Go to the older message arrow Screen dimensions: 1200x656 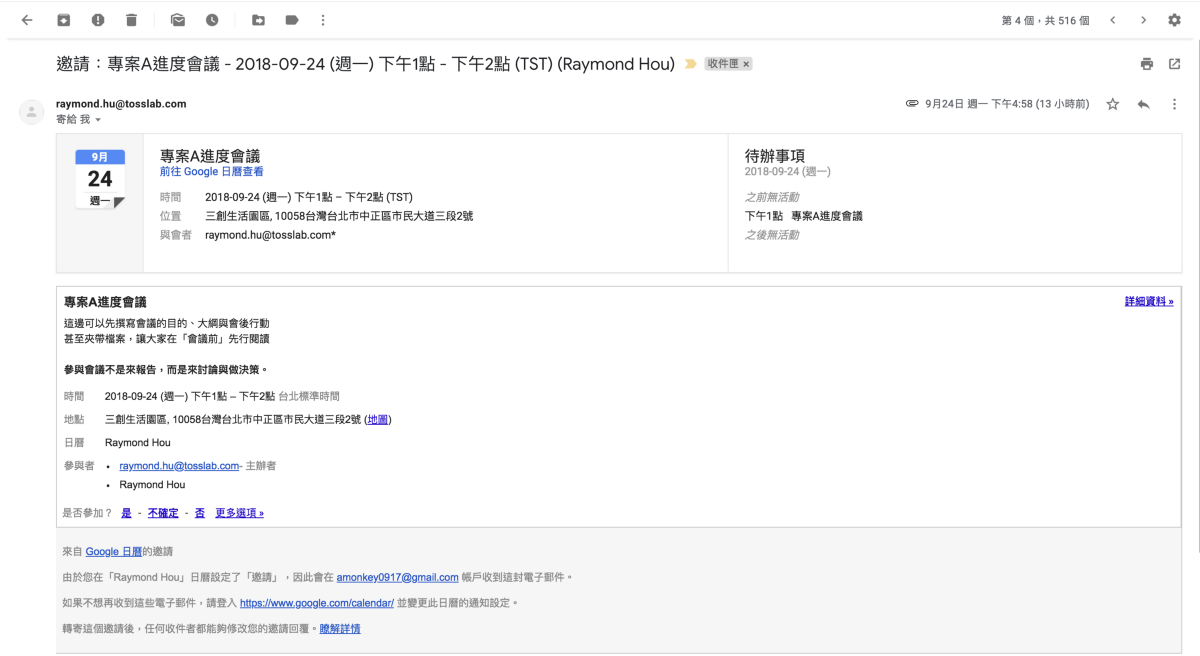pos(1144,20)
